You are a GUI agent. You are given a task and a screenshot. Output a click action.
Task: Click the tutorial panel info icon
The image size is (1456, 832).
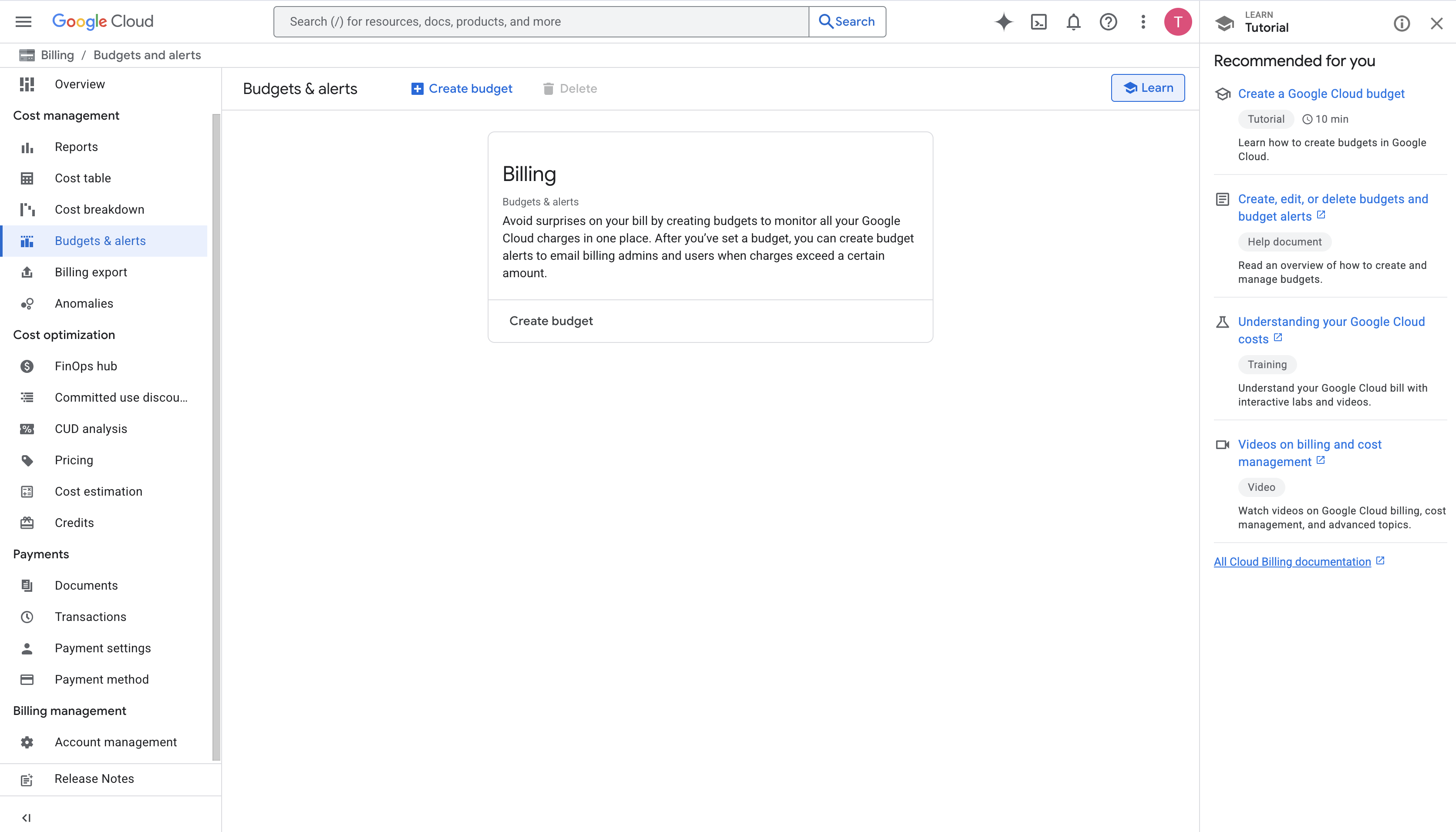(x=1401, y=23)
